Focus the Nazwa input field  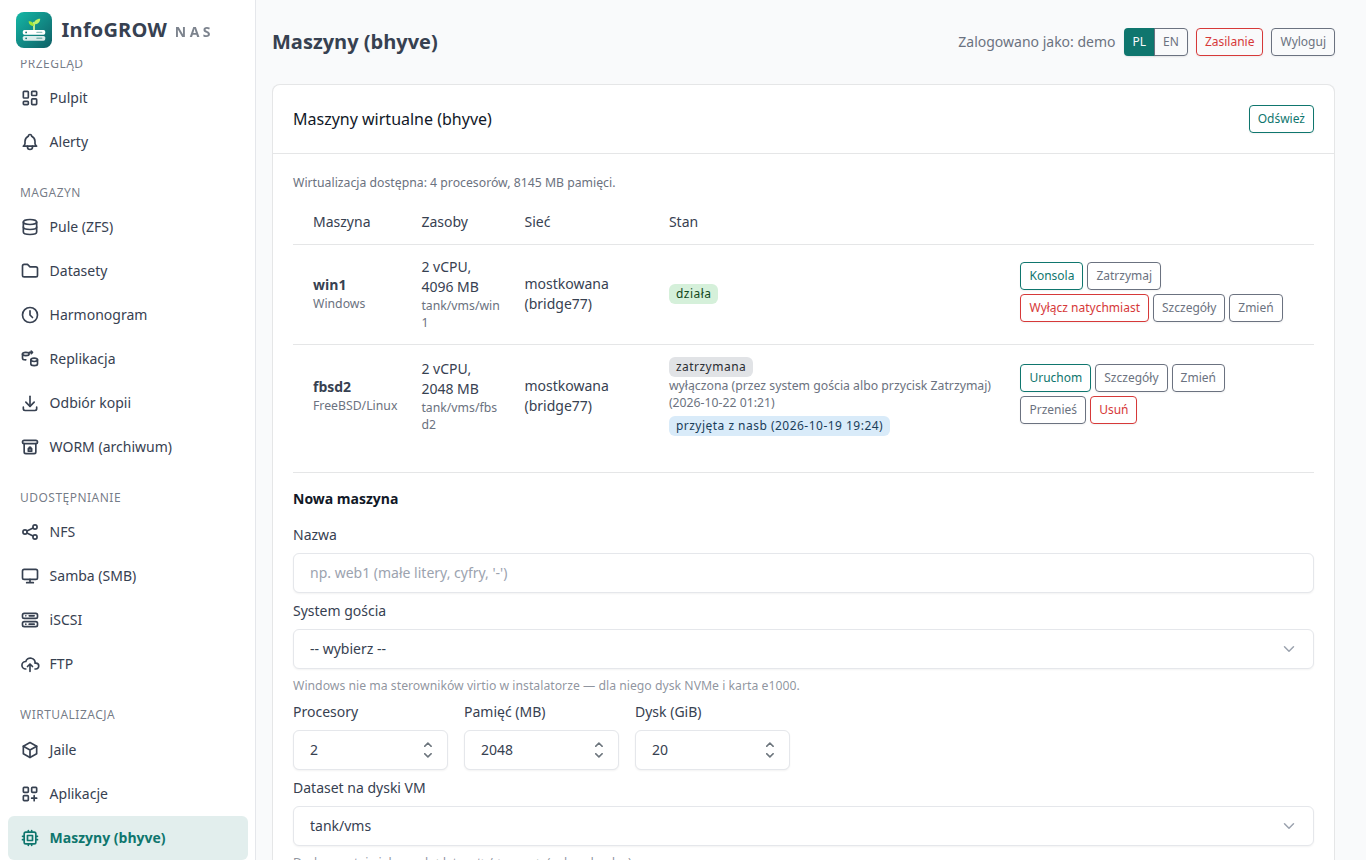click(803, 573)
